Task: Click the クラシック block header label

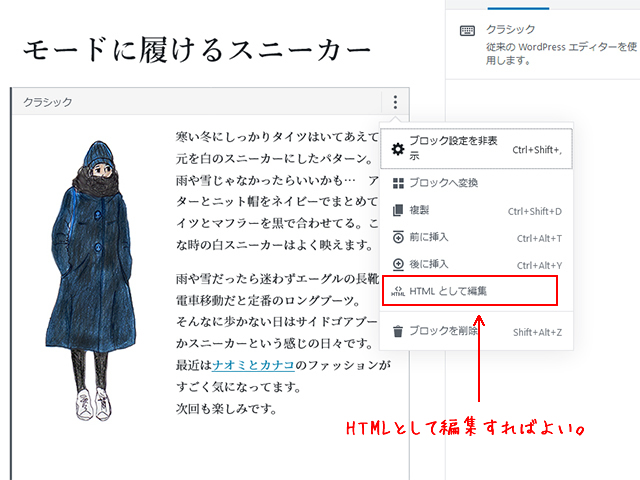Action: [48, 102]
